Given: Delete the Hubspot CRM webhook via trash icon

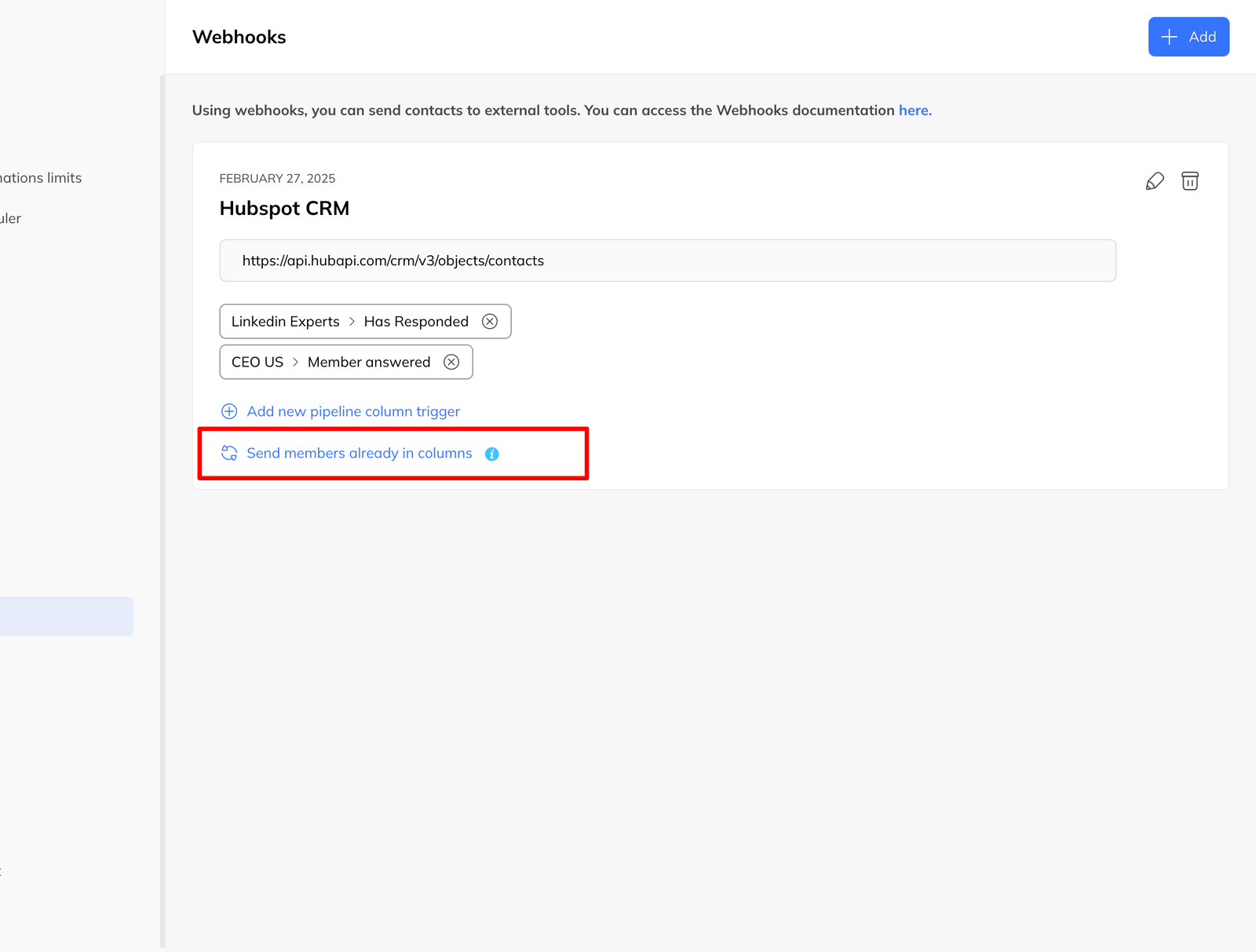Looking at the screenshot, I should (x=1190, y=181).
